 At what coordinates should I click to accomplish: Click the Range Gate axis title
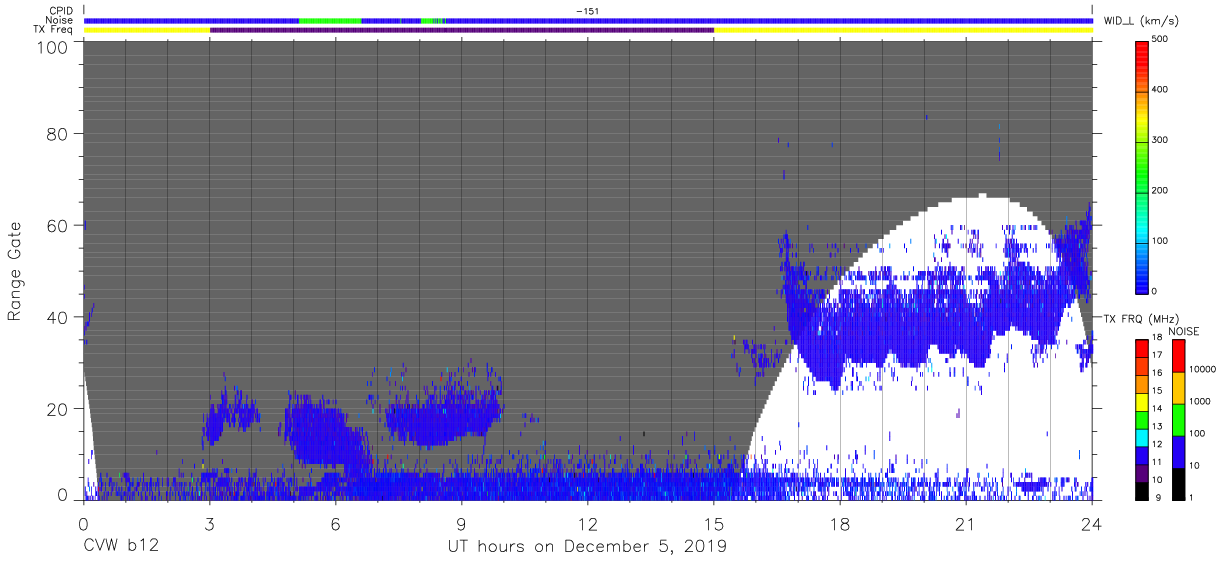point(15,271)
